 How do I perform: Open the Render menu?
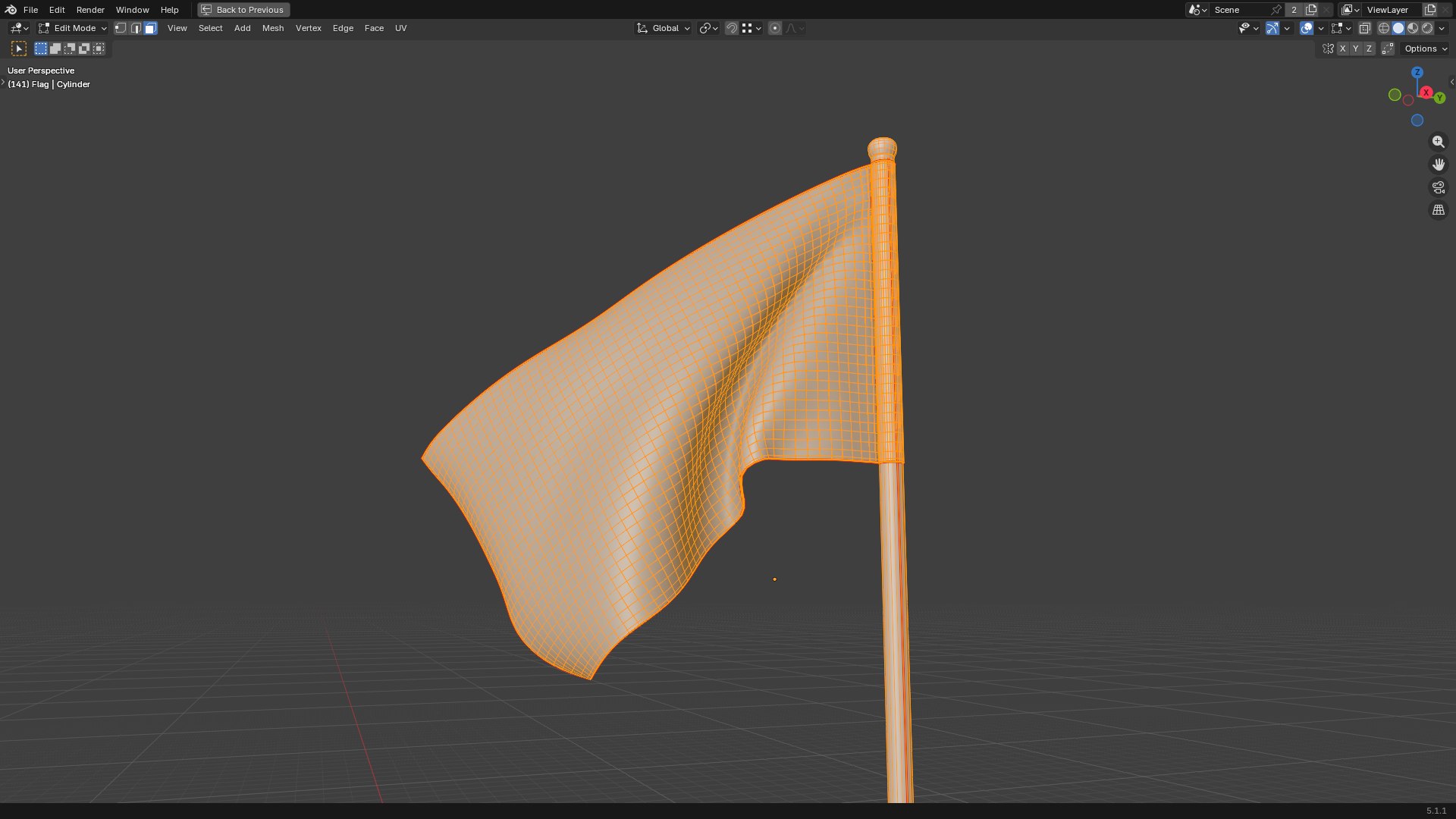[90, 10]
